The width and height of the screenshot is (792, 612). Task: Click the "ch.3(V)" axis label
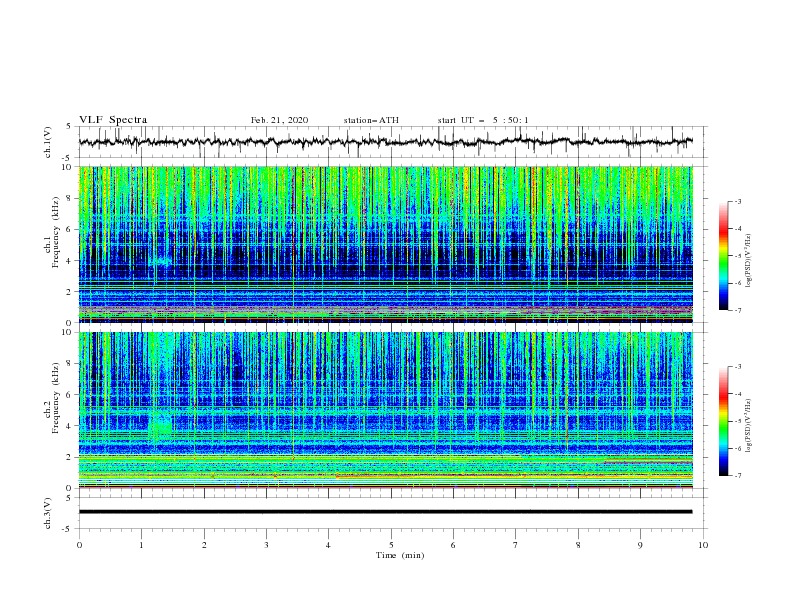[48, 513]
